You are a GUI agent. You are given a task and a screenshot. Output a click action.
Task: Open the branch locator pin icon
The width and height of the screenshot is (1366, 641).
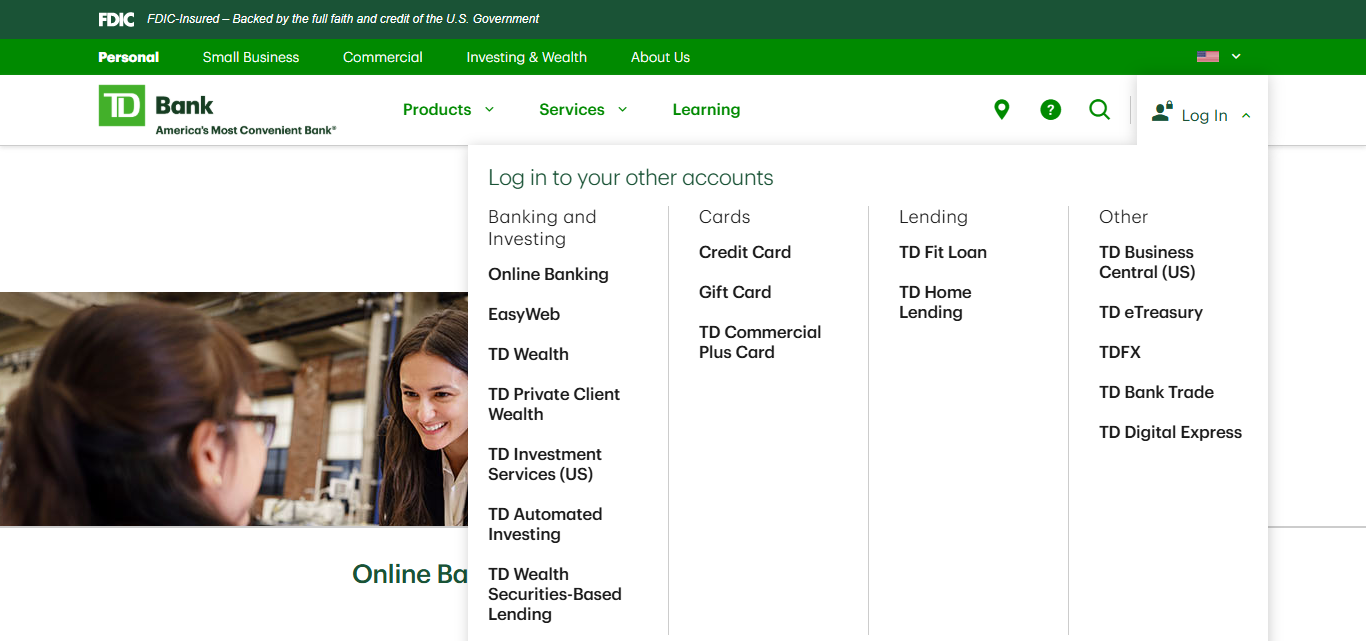1001,110
